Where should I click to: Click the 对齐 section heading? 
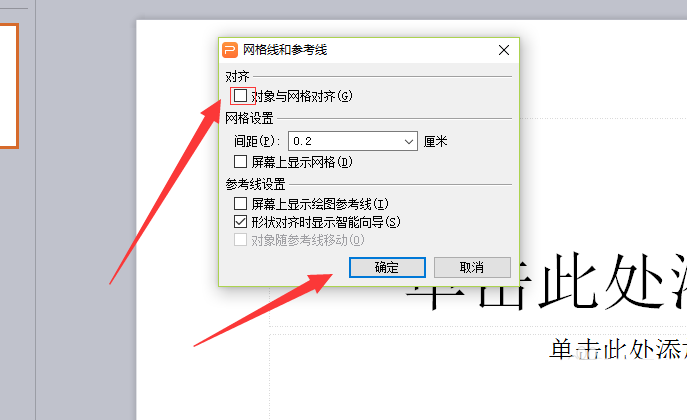coord(237,76)
